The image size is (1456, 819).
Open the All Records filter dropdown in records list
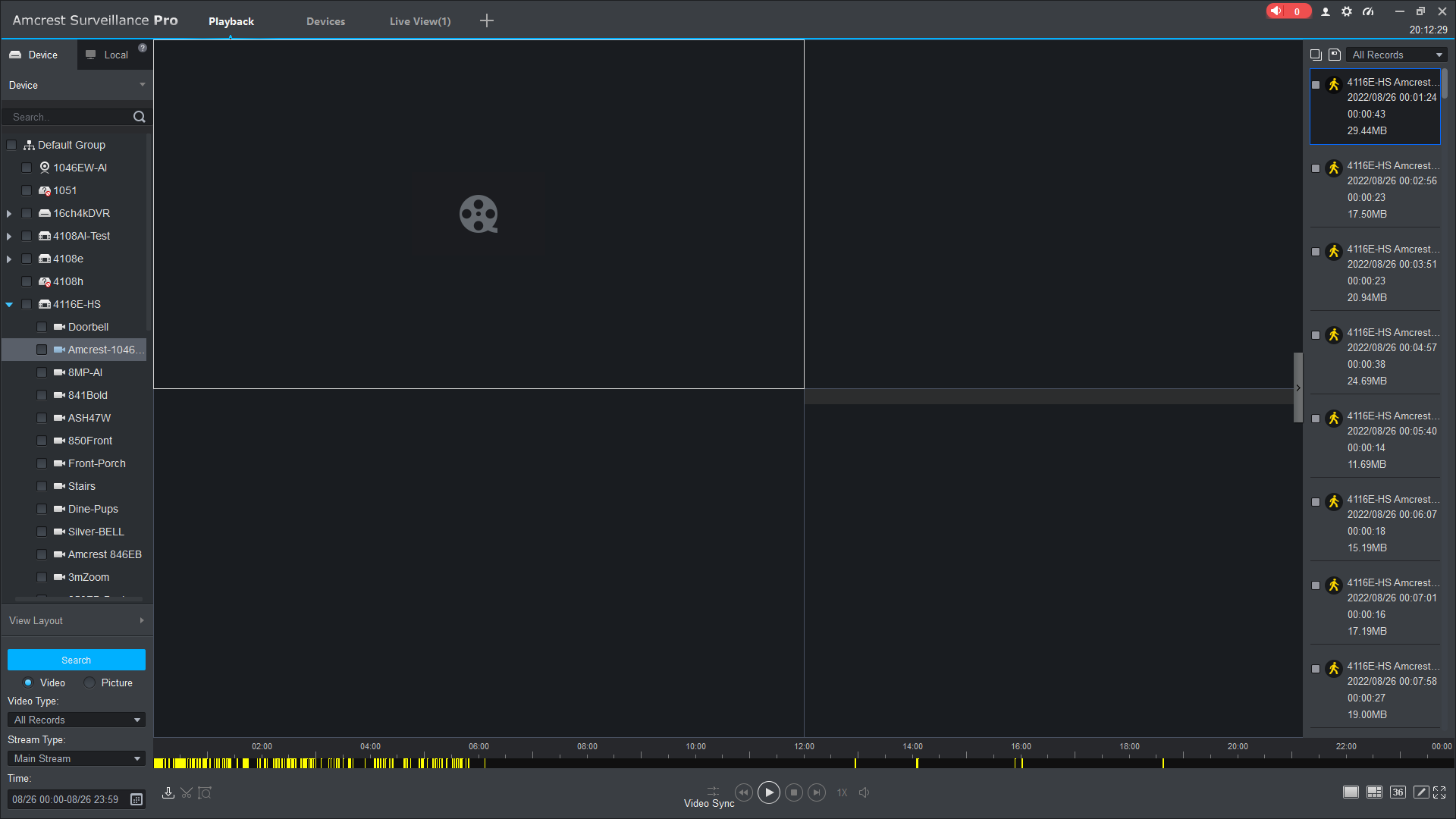pos(1397,55)
